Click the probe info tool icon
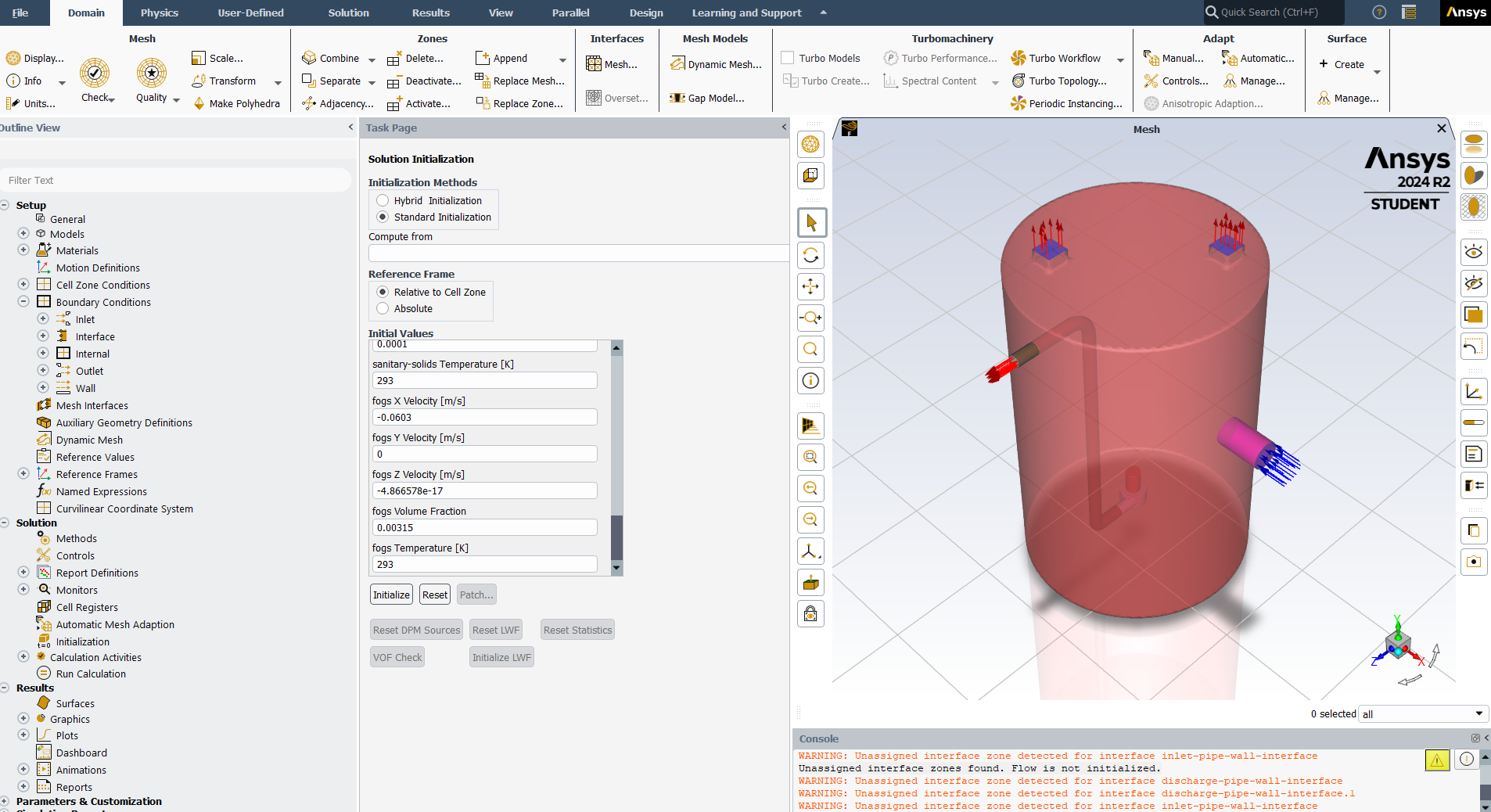Screen dimensions: 1491x812 click(x=811, y=380)
